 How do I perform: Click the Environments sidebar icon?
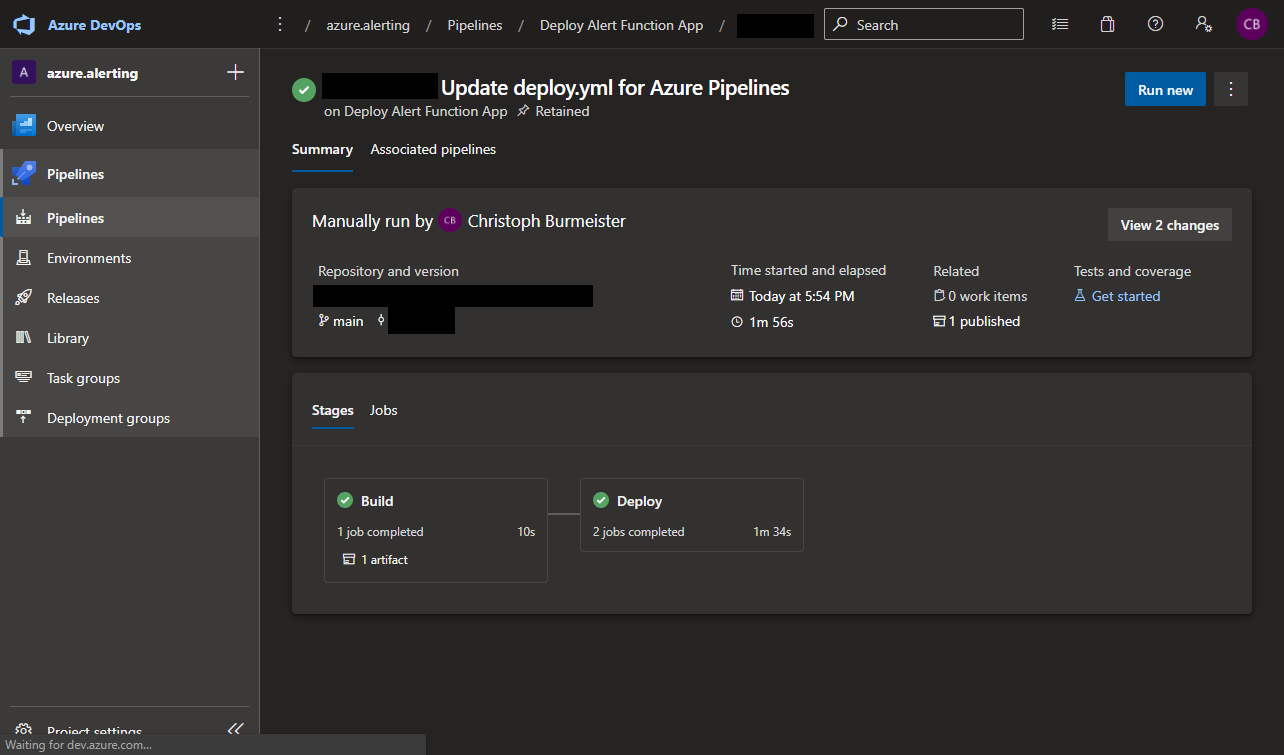coord(24,258)
